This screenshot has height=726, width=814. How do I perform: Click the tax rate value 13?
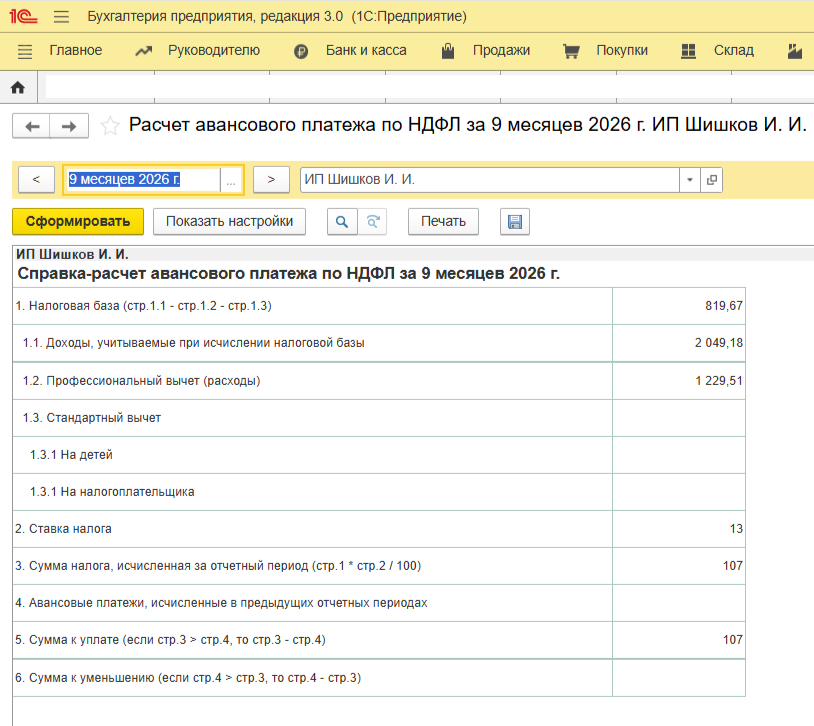point(736,529)
